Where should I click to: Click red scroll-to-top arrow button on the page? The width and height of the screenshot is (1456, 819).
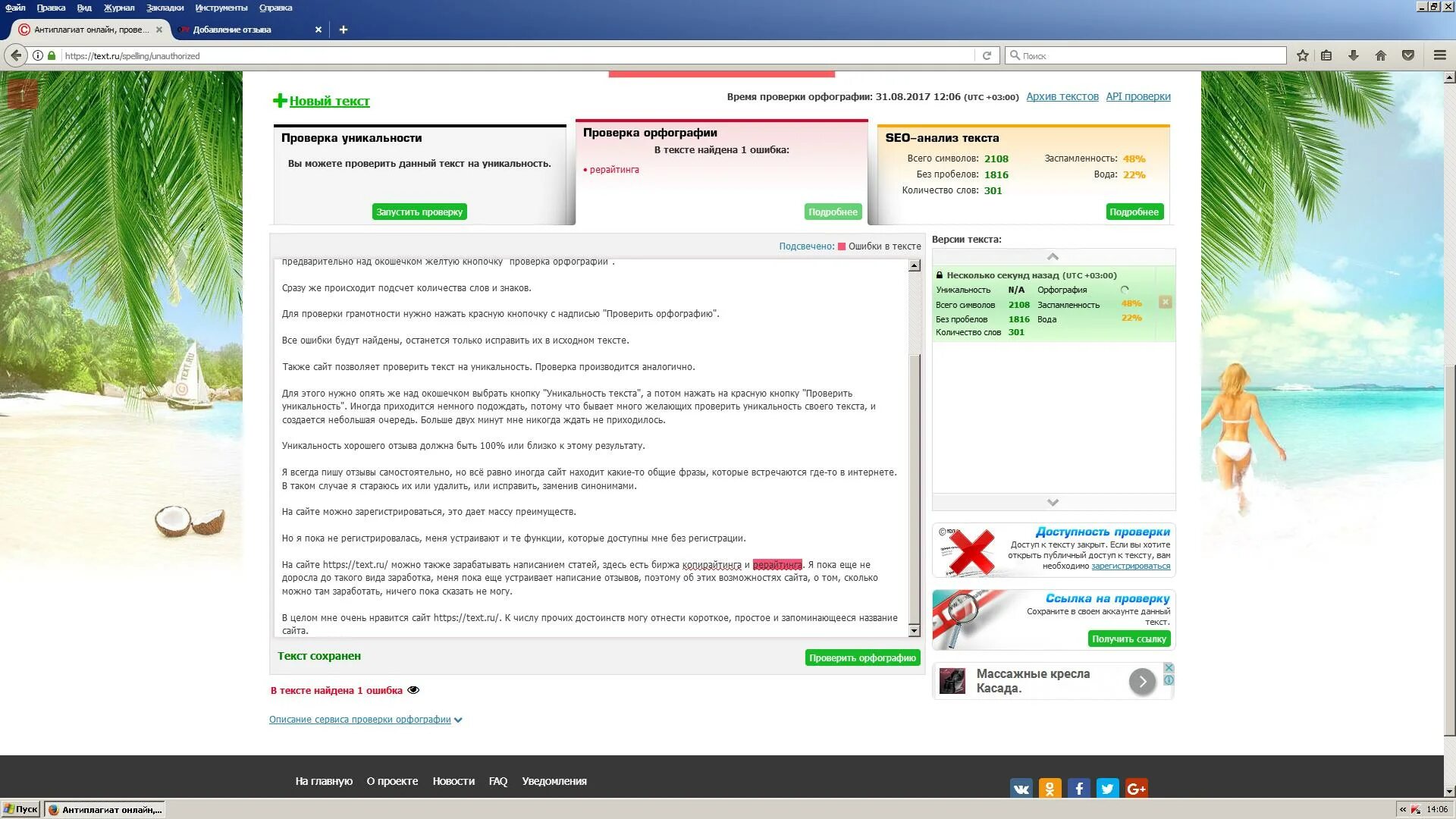tap(23, 94)
